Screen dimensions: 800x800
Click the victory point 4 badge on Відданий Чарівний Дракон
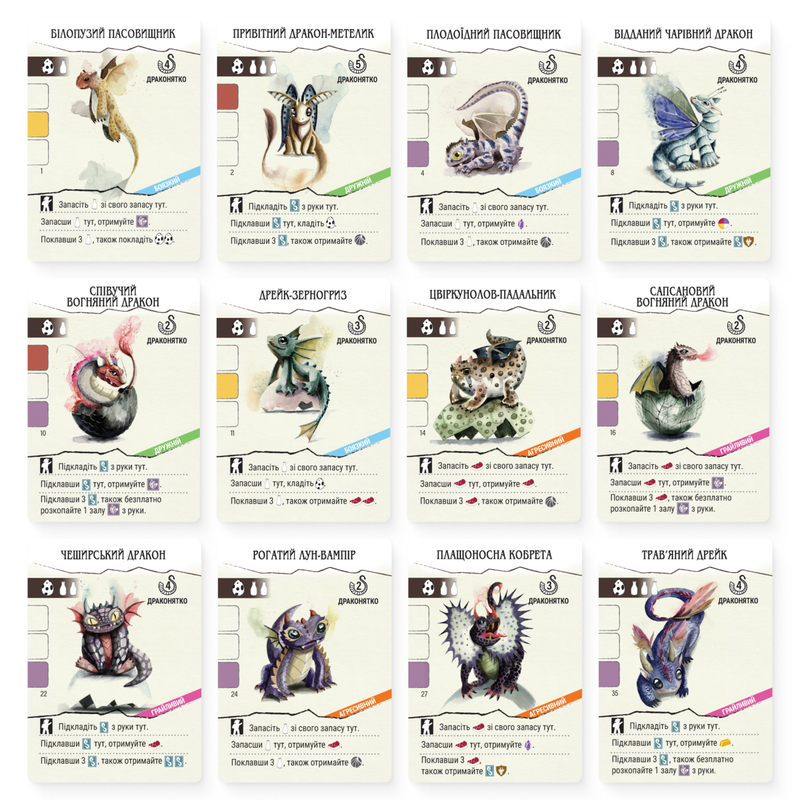point(738,64)
